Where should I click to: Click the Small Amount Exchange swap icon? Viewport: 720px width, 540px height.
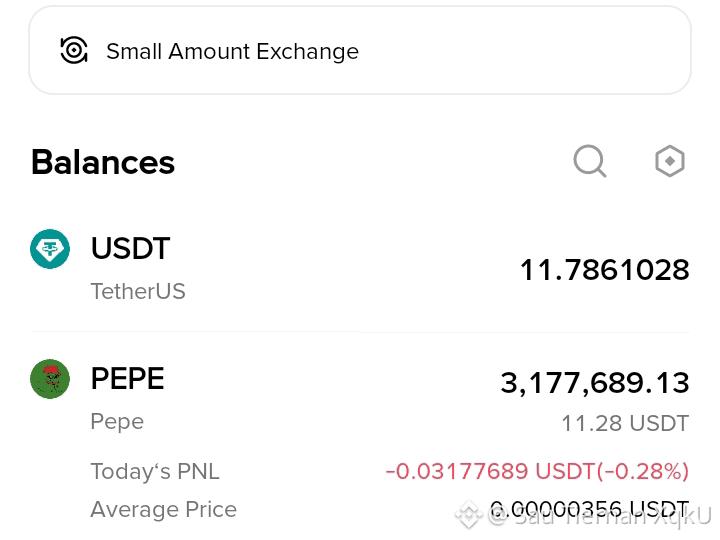pos(73,50)
